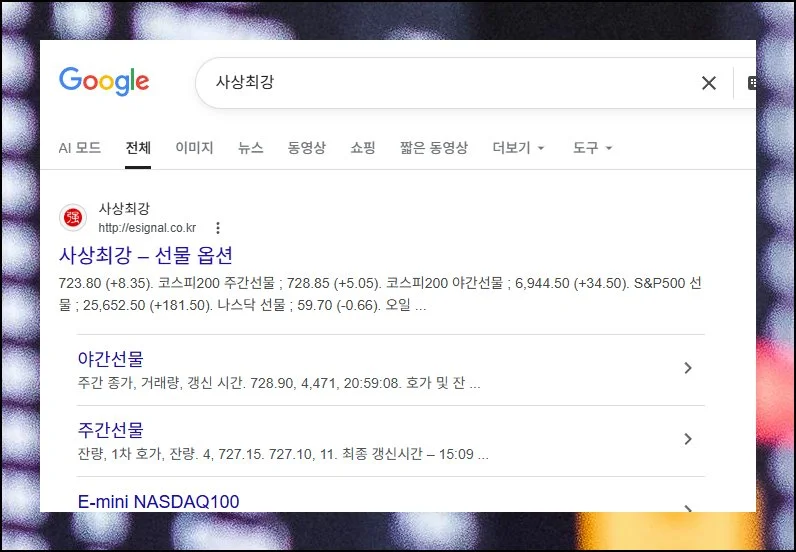Open the 동영상 results tab
This screenshot has width=796, height=552.
306,148
